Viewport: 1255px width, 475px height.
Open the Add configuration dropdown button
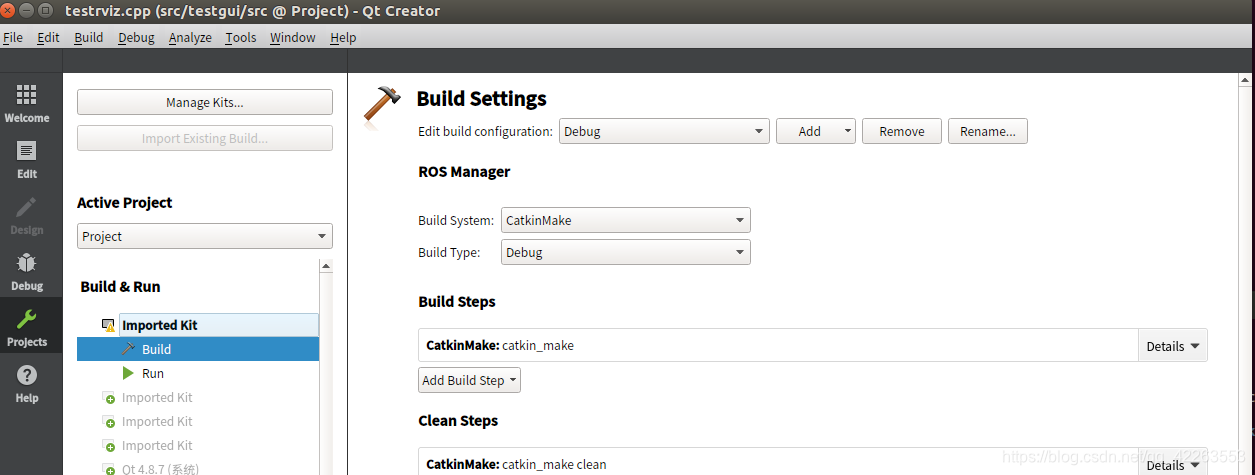click(816, 131)
